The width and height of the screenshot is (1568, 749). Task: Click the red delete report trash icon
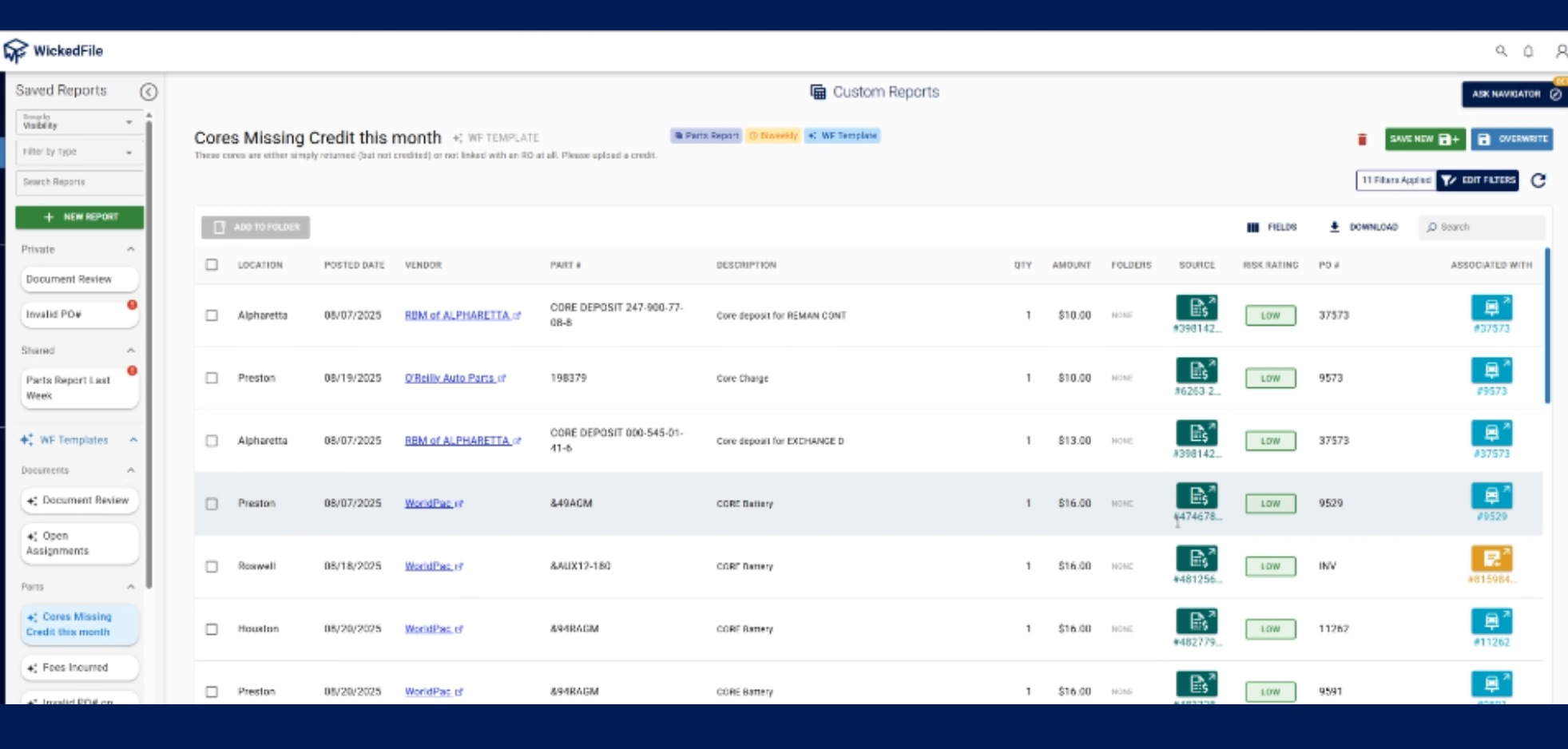(x=1362, y=140)
